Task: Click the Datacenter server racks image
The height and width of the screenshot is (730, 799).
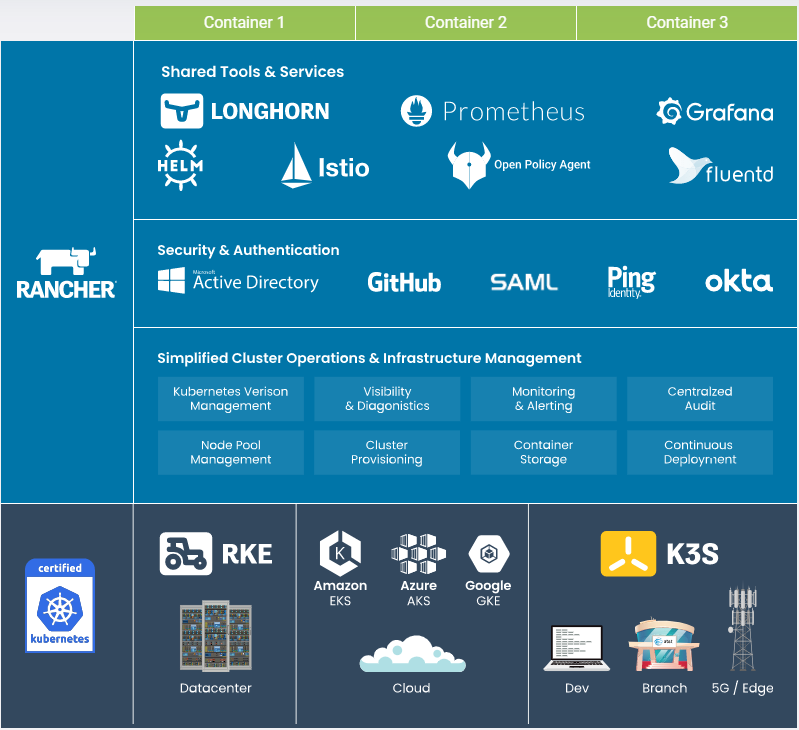Action: tap(216, 635)
